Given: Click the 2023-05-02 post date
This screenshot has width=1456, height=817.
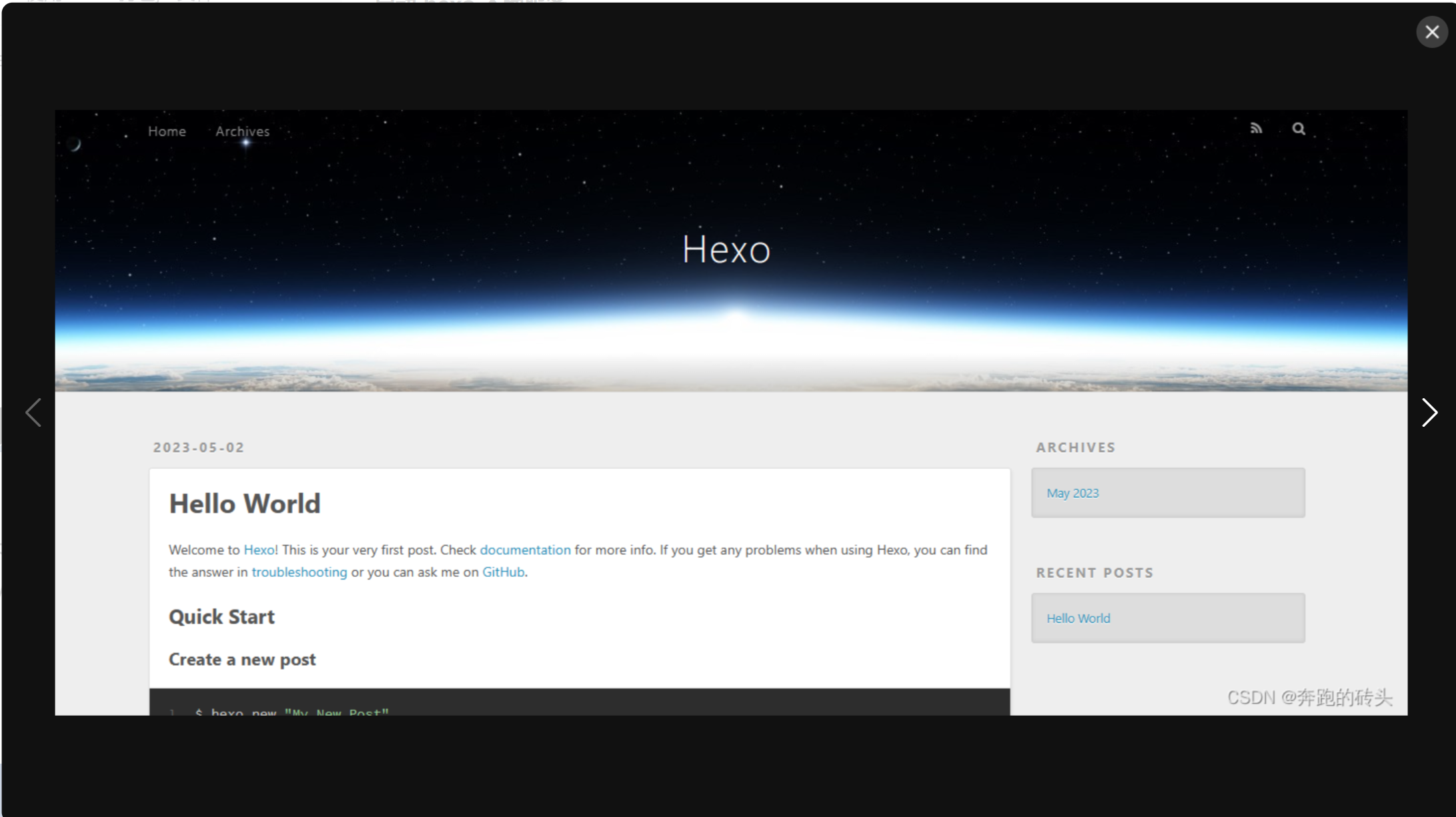Looking at the screenshot, I should (x=199, y=448).
